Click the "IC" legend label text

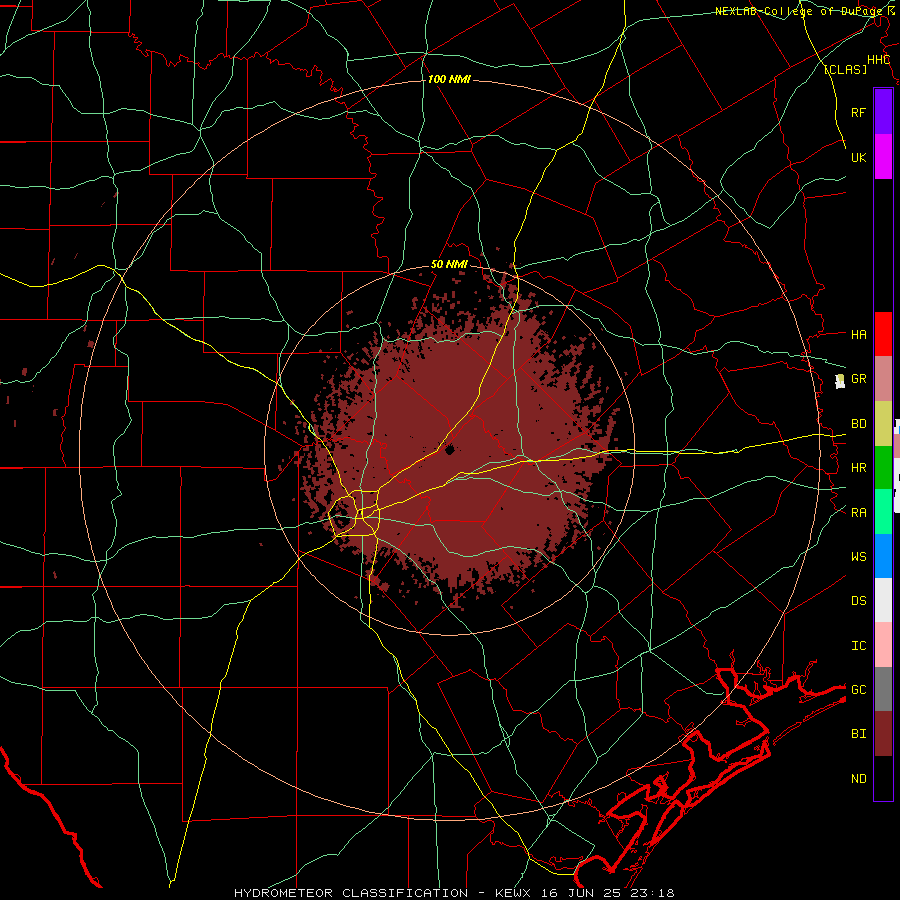click(x=858, y=646)
